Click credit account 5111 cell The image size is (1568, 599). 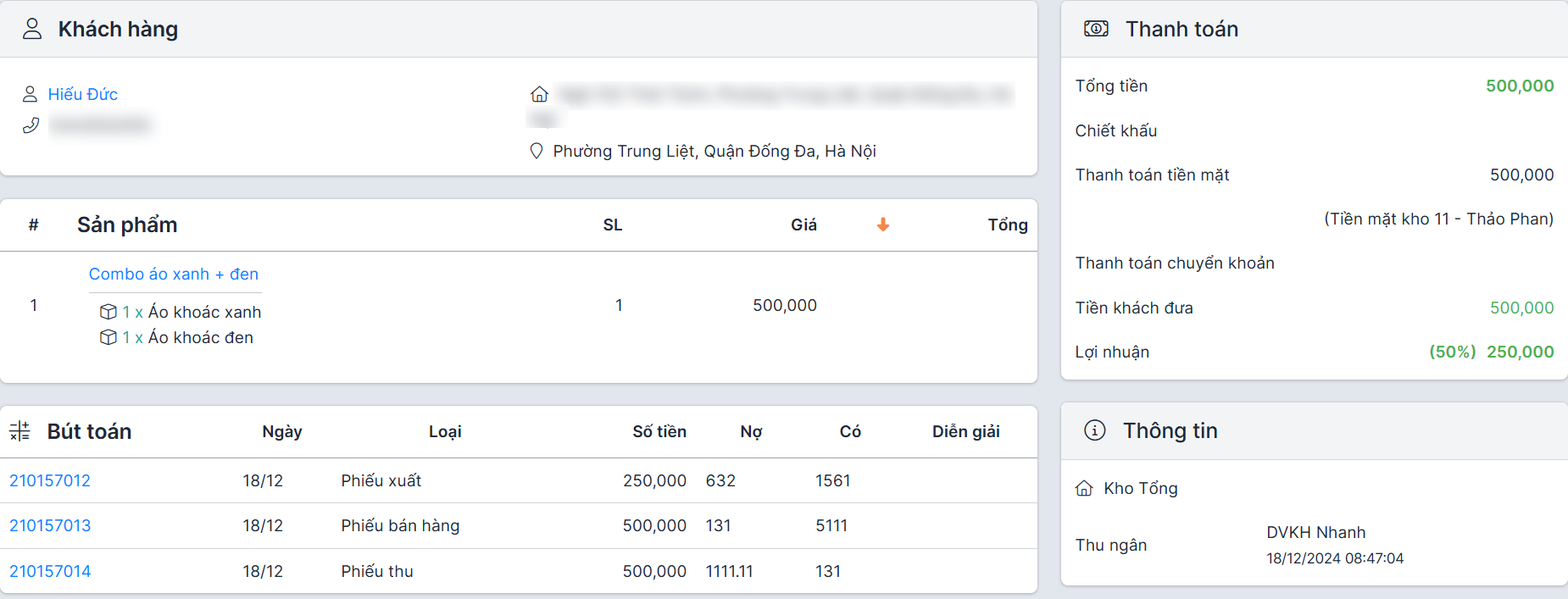(831, 525)
